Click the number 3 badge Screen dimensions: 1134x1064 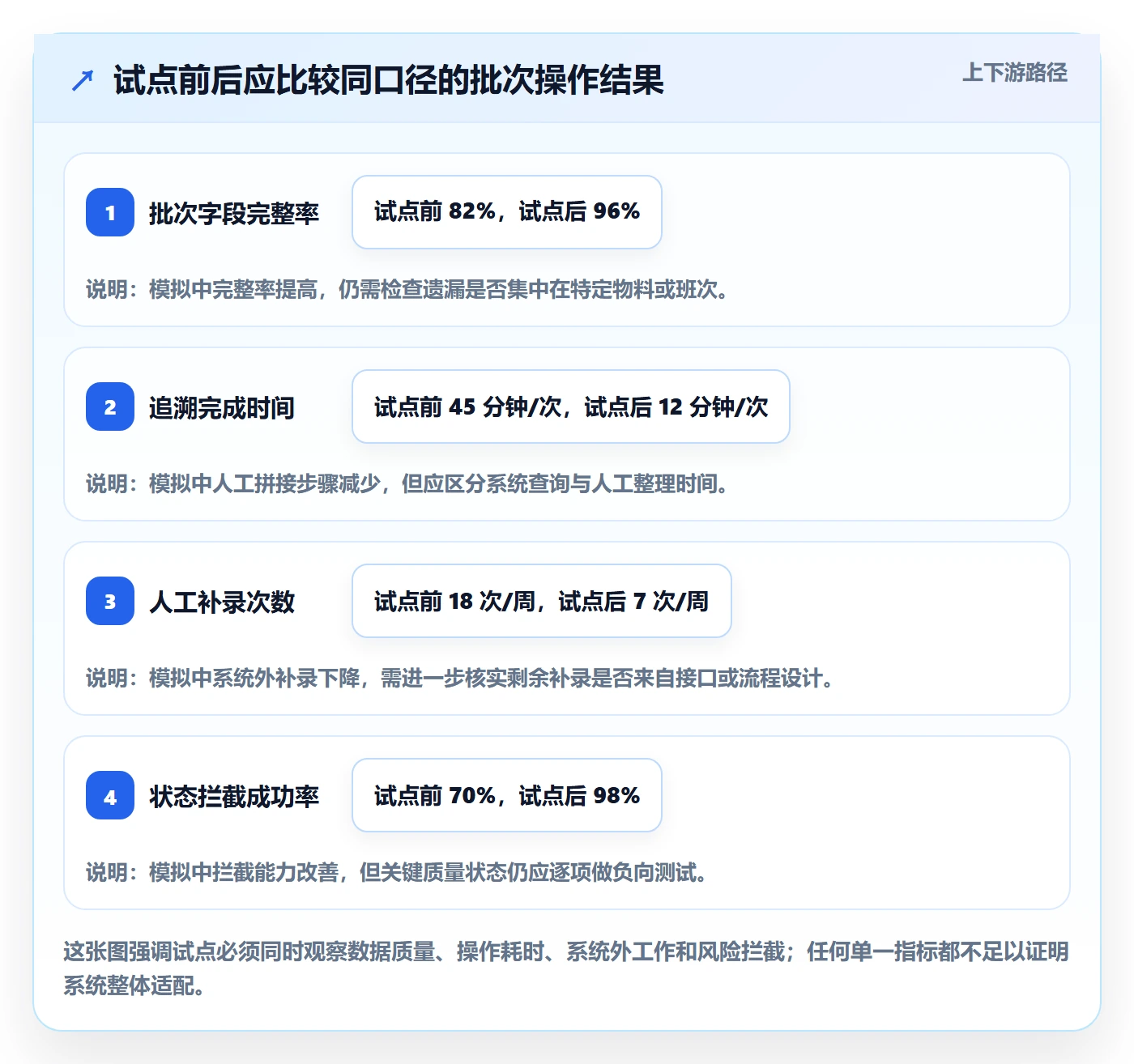(110, 601)
